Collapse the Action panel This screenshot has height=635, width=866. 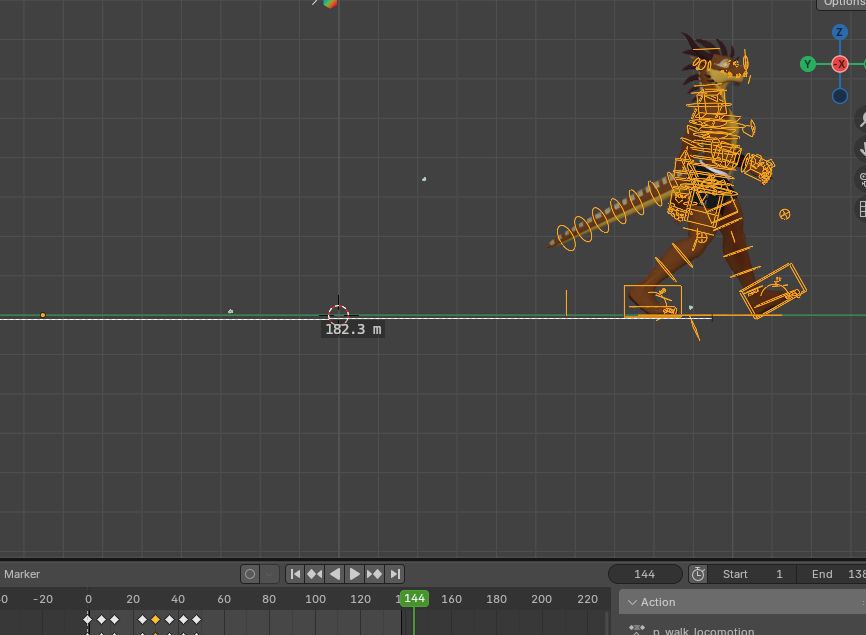pyautogui.click(x=630, y=602)
